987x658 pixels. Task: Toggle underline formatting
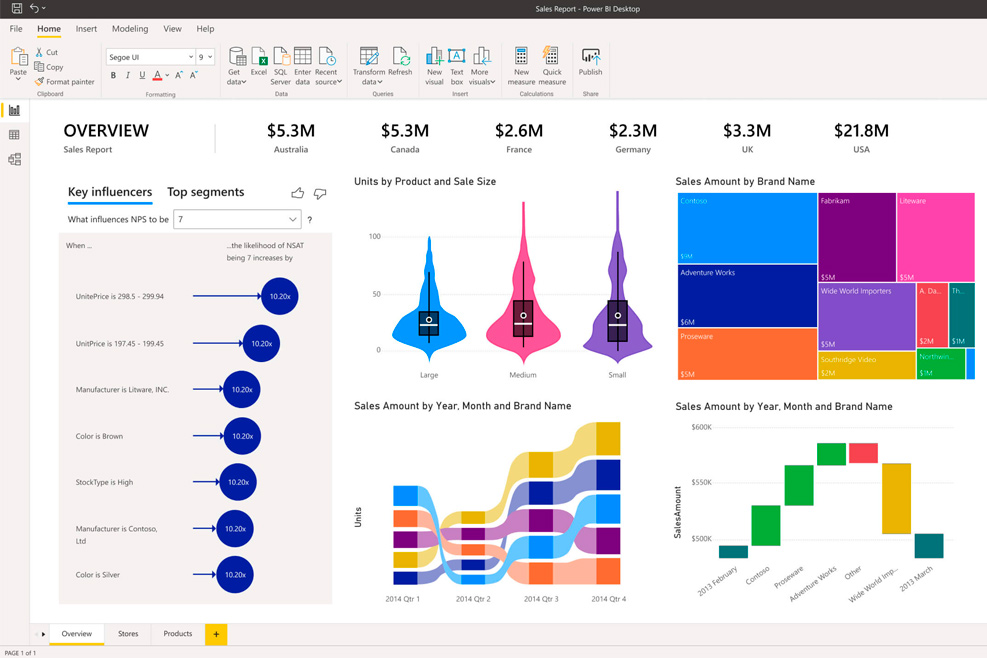(141, 75)
